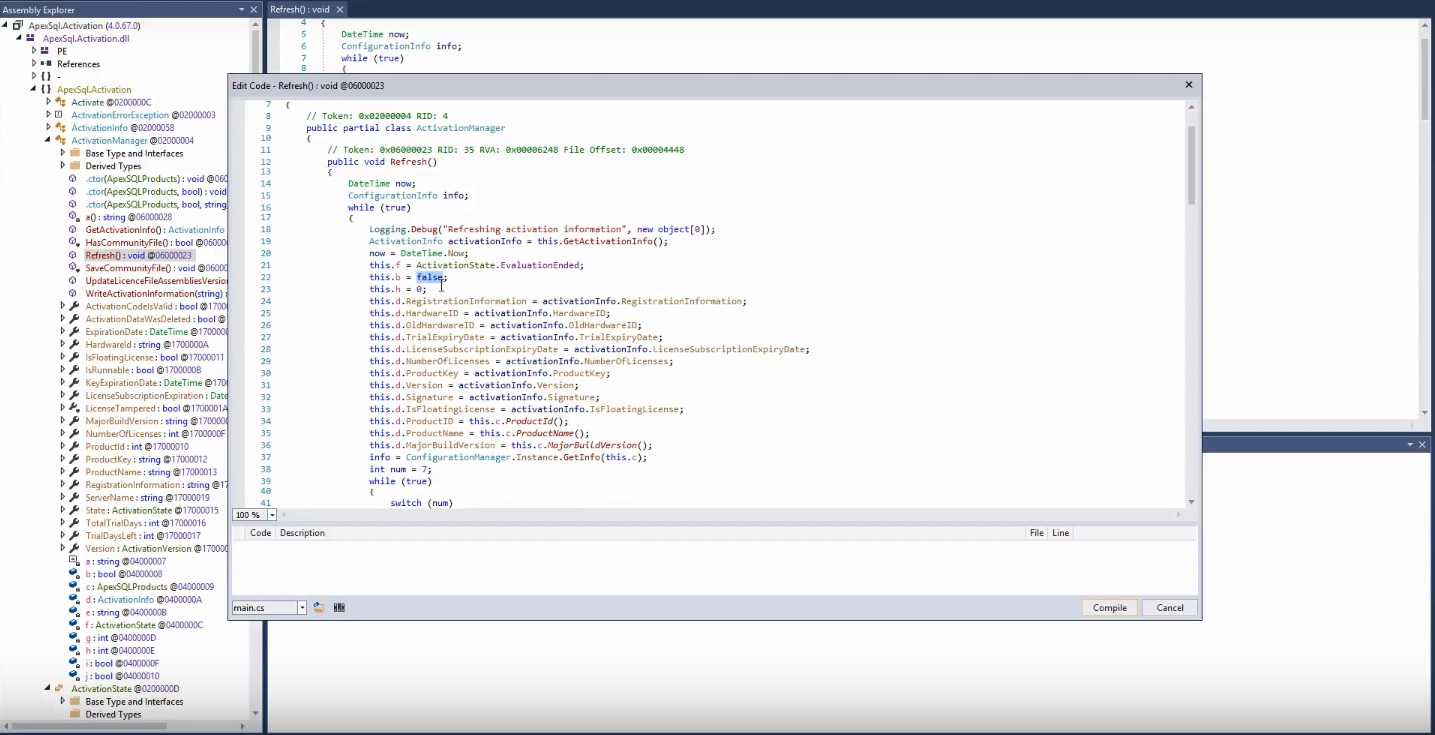Select WriteActivationInformation(string) in the tree
The height and width of the screenshot is (735, 1435).
point(156,294)
